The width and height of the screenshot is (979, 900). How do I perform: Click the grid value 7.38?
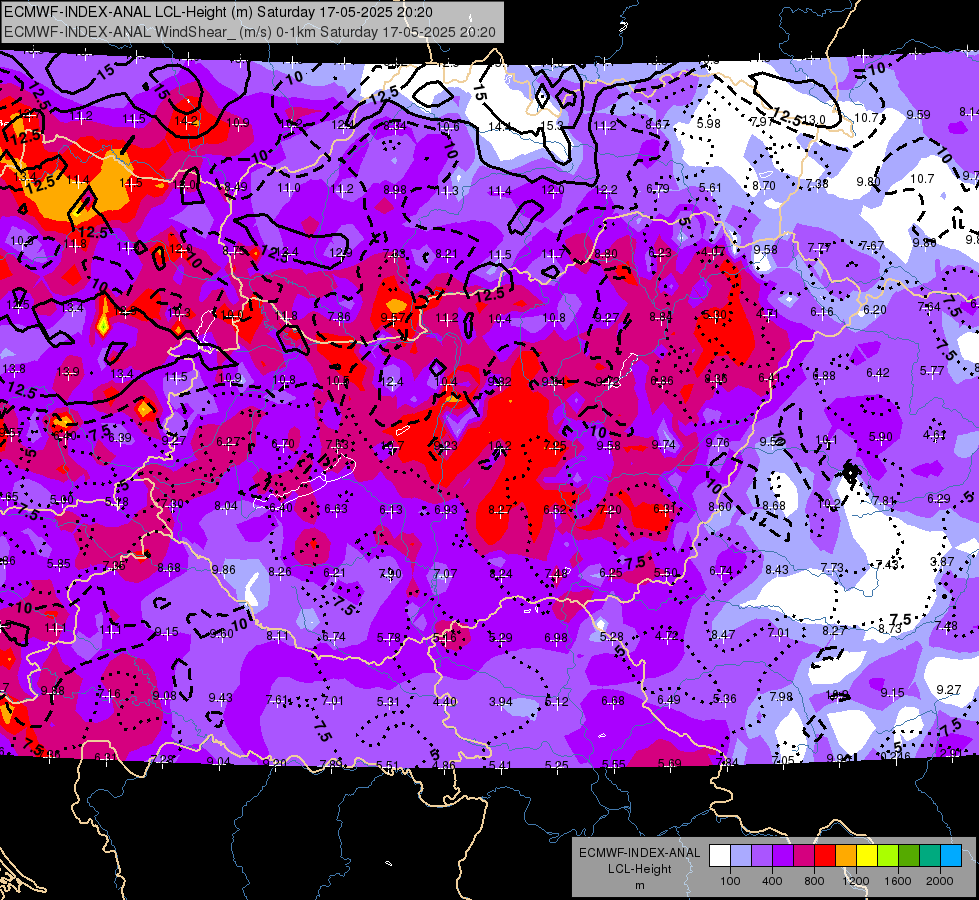817,184
